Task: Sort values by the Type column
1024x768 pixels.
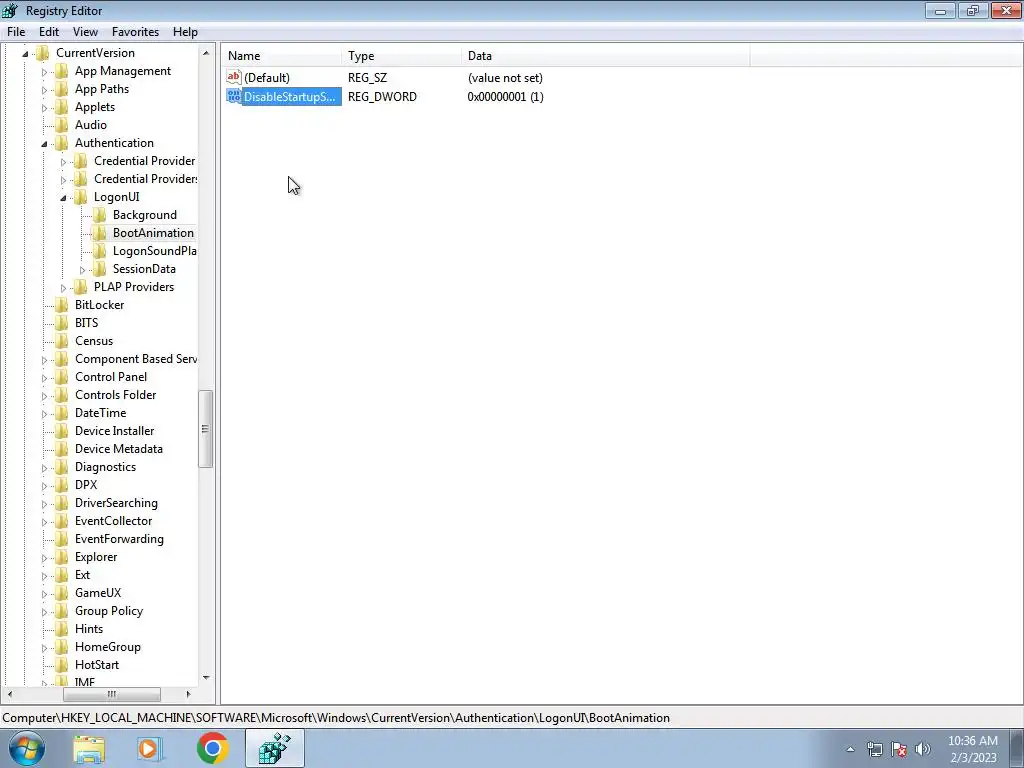Action: click(x=401, y=56)
